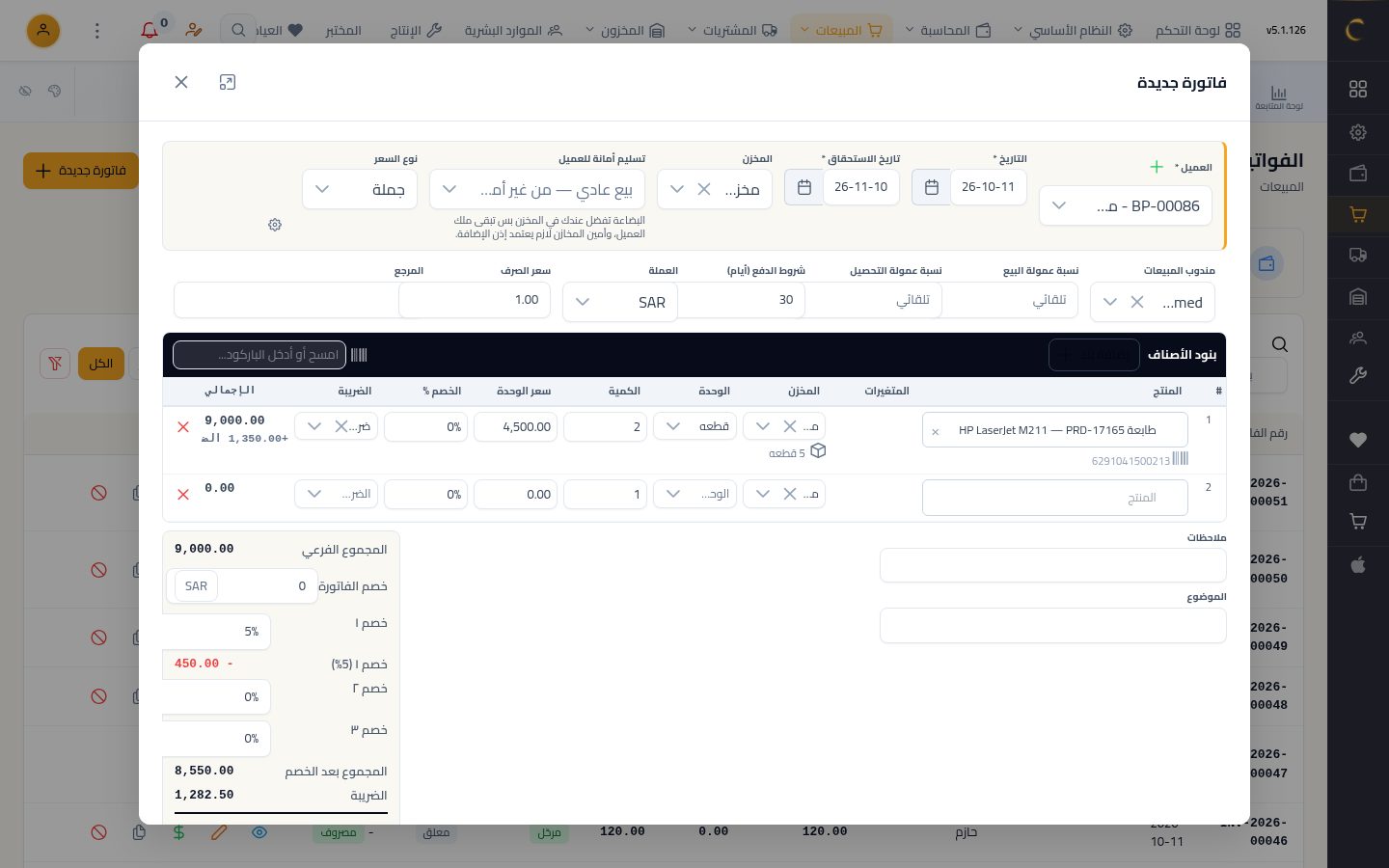This screenshot has height=868, width=1389.
Task: Click the barcode input field
Action: point(259,355)
